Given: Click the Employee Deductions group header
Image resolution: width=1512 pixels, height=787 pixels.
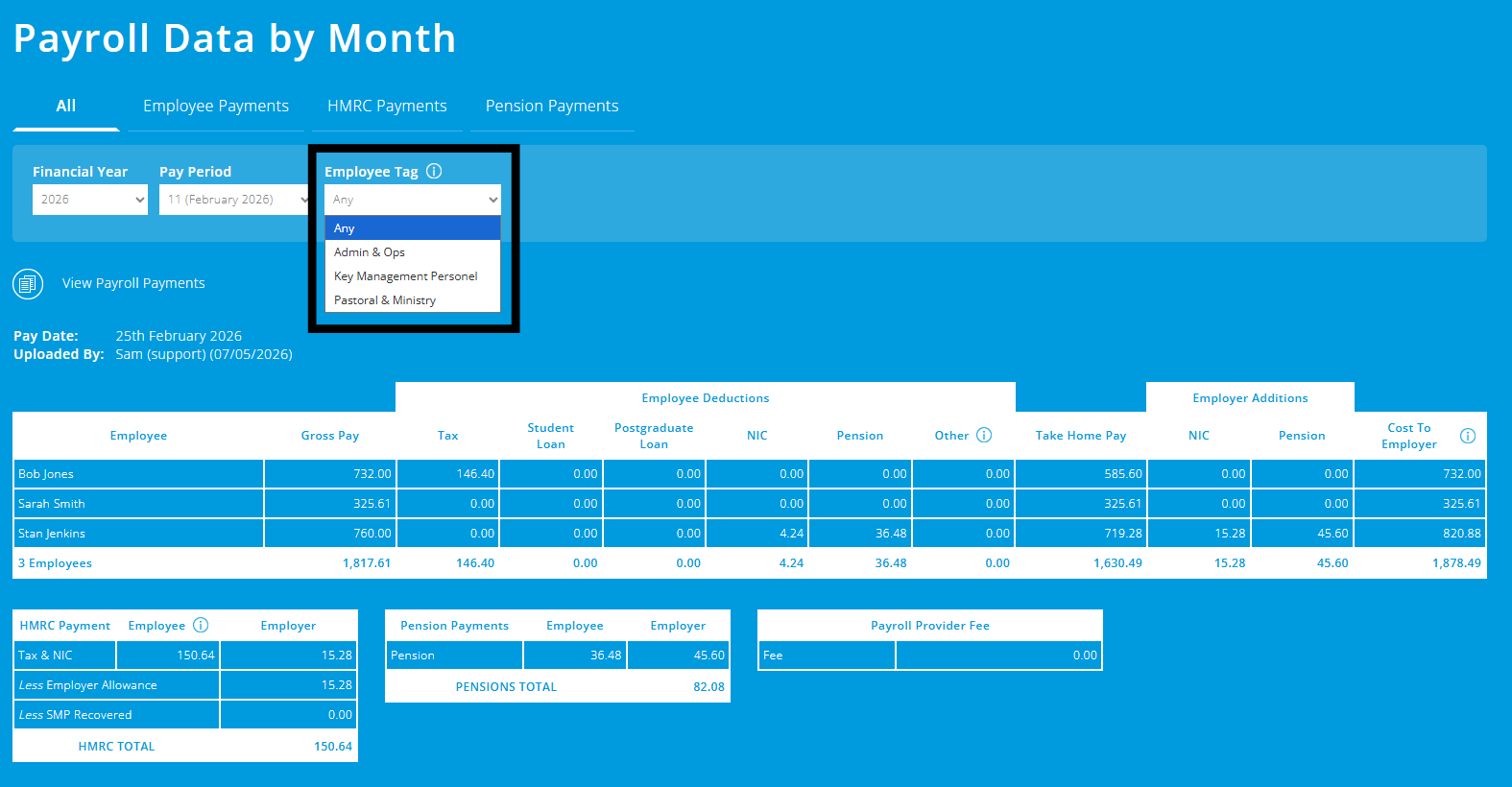Looking at the screenshot, I should [x=706, y=398].
